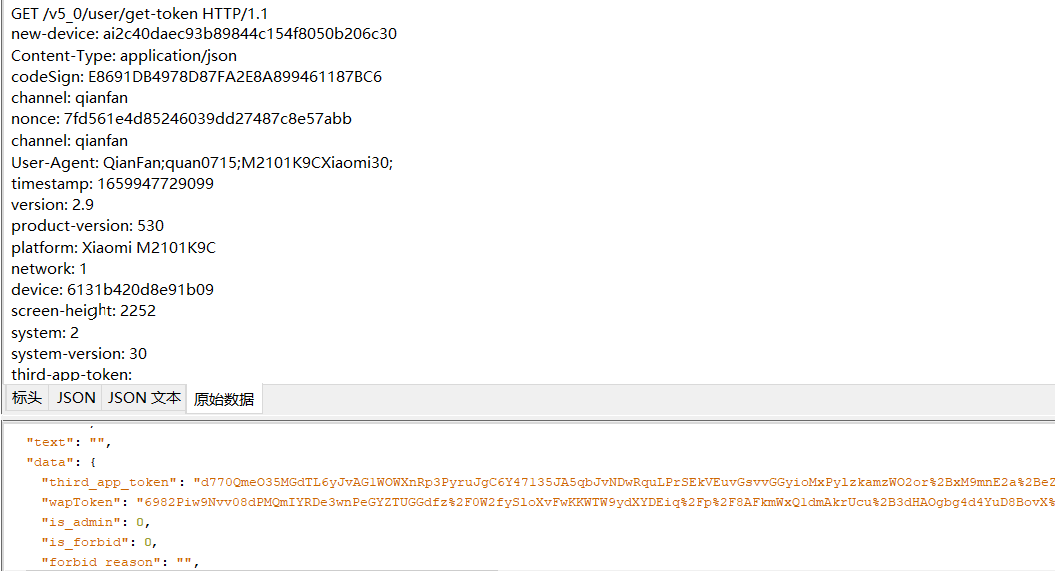The image size is (1055, 571).
Task: Click the "is_admin" value 0
Action: (140, 523)
